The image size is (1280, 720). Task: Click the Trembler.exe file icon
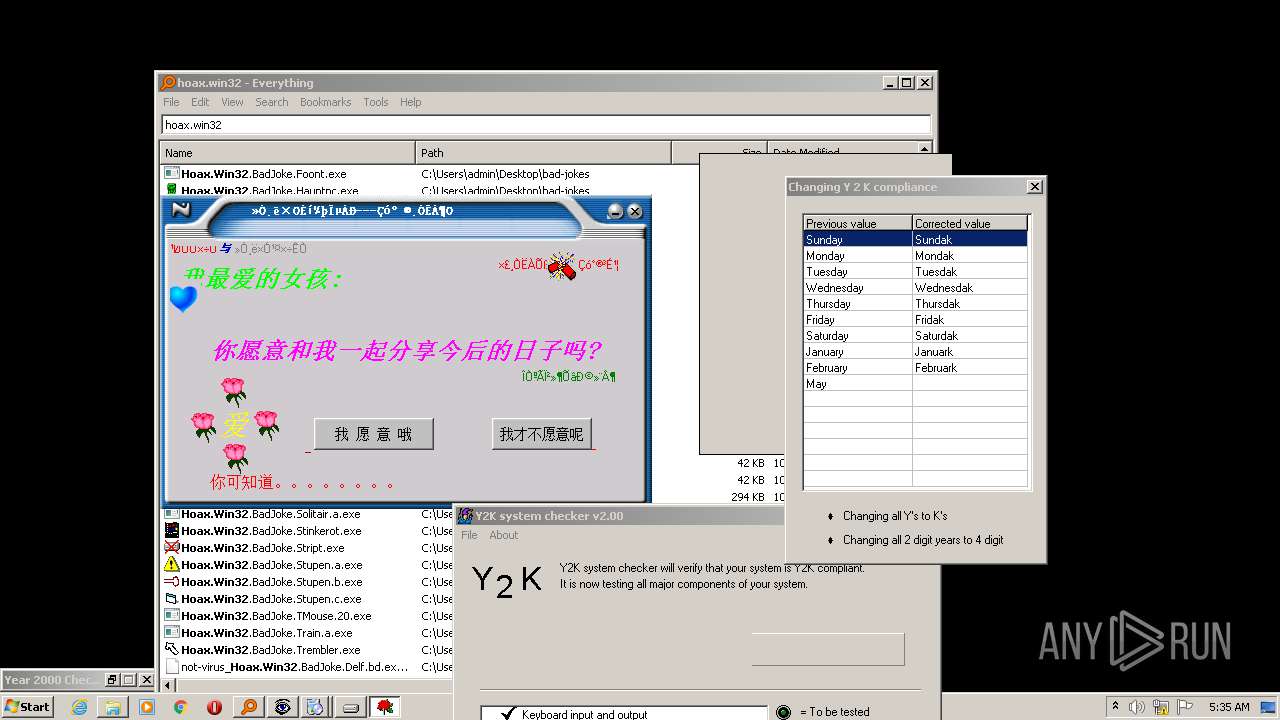pyautogui.click(x=172, y=650)
